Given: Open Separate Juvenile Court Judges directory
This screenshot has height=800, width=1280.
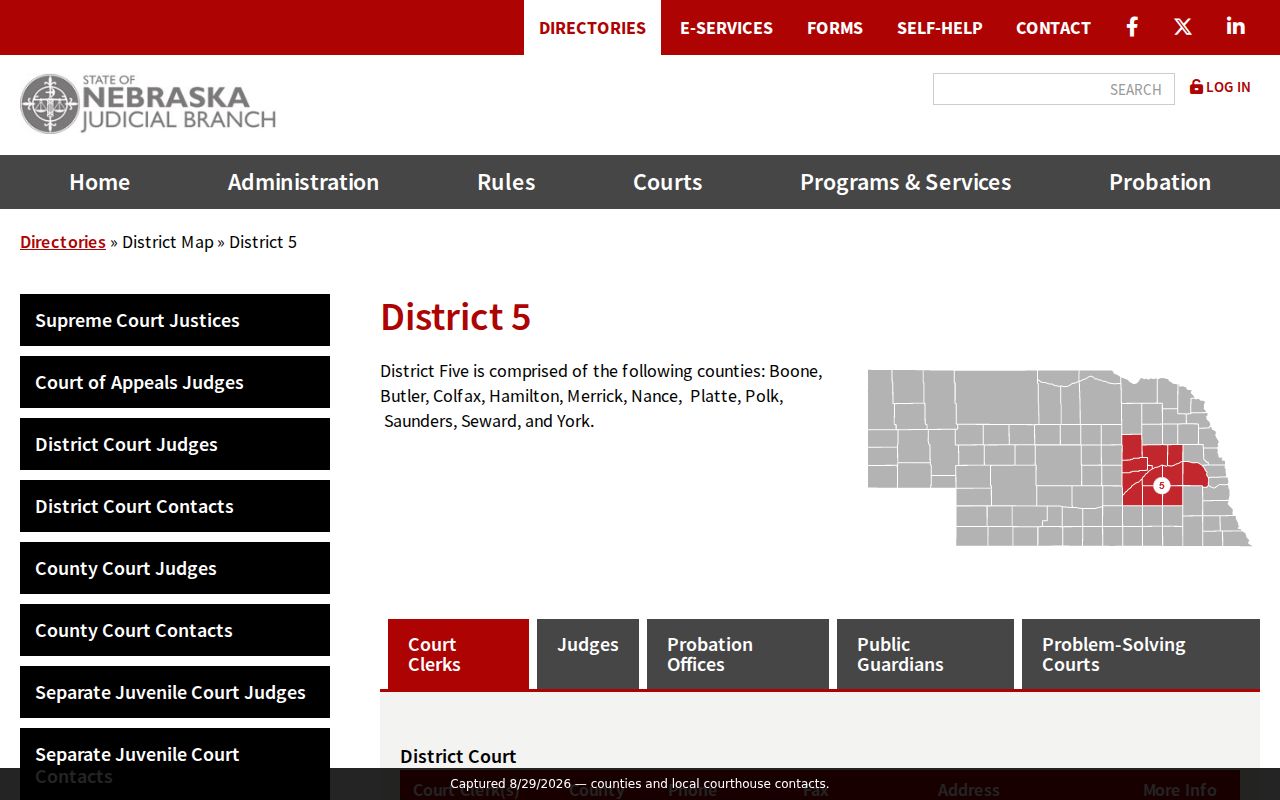Looking at the screenshot, I should point(175,692).
